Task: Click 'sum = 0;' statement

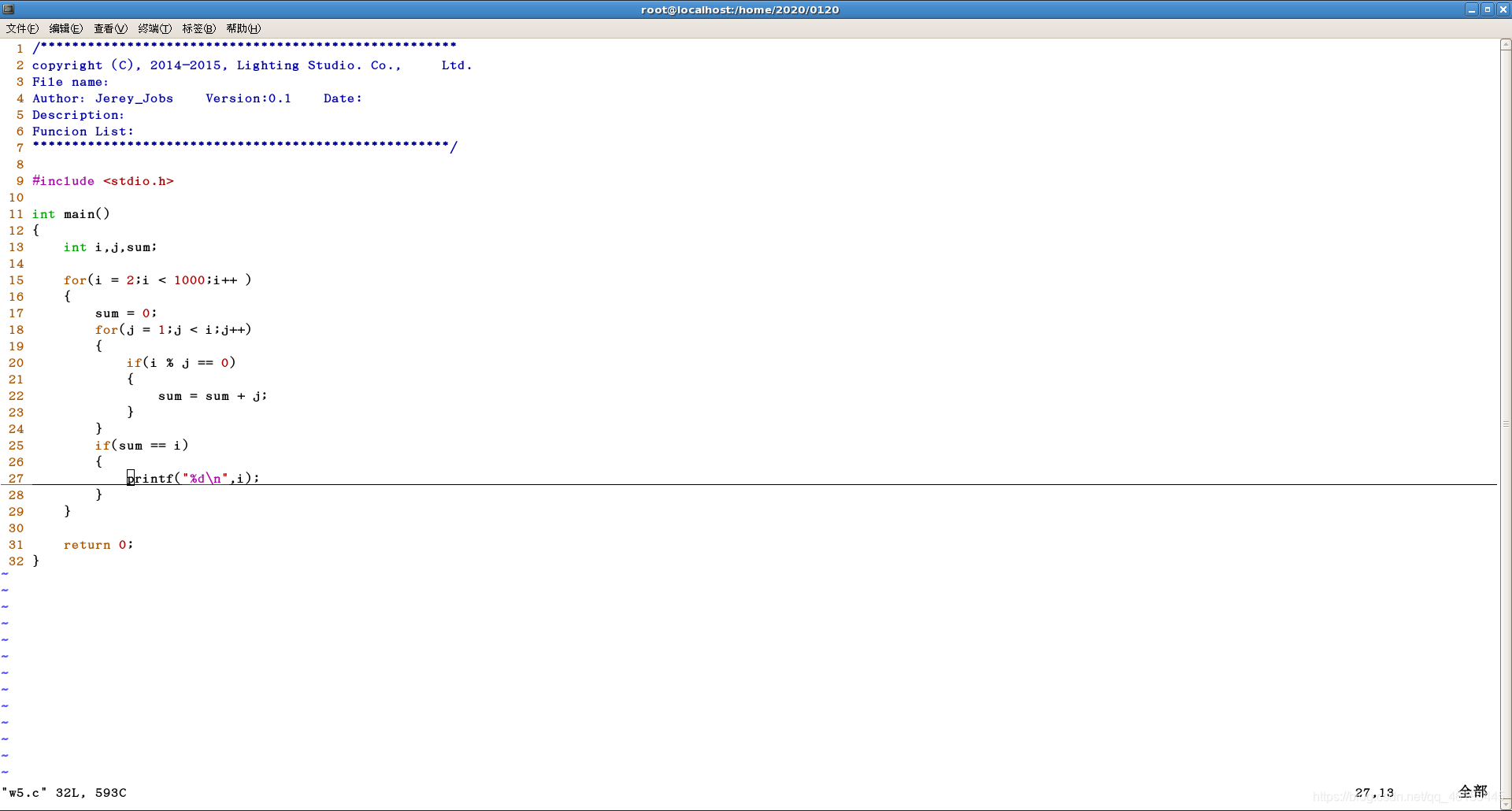Action: 126,313
